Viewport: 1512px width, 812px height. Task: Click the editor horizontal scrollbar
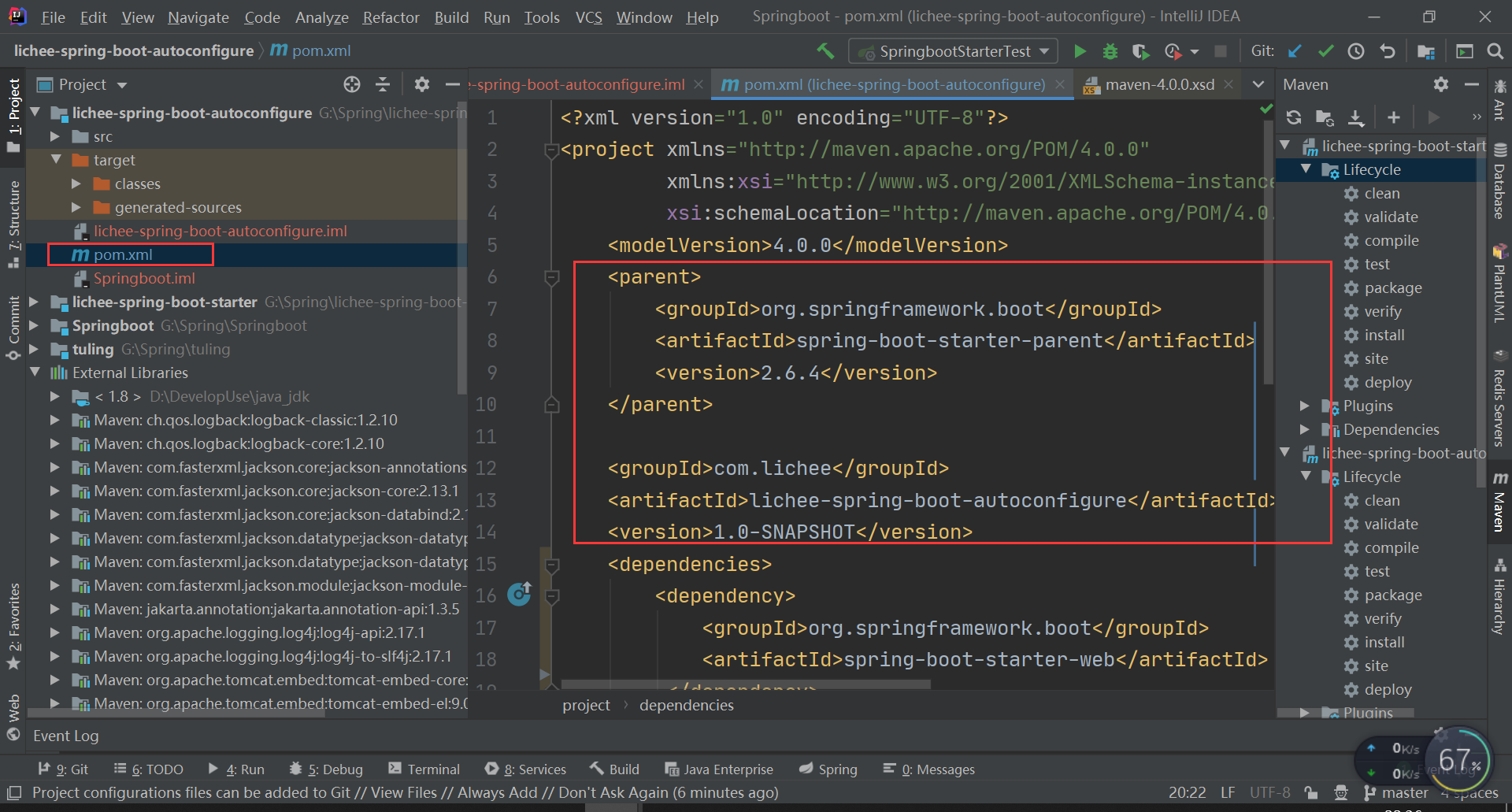[746, 685]
